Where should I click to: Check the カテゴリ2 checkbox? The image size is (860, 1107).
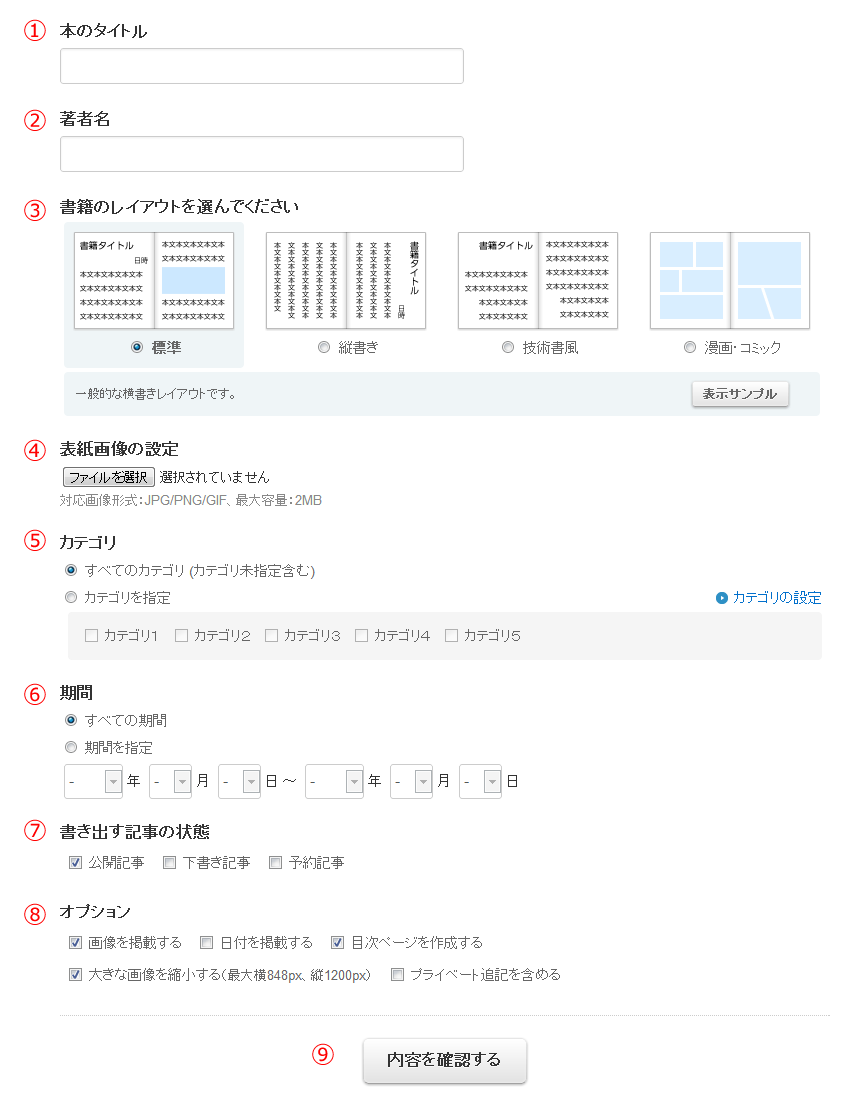coord(181,635)
